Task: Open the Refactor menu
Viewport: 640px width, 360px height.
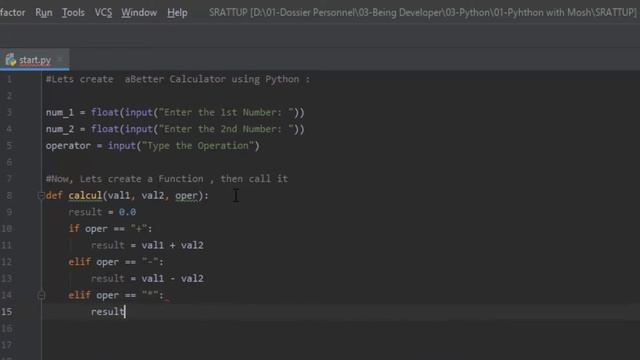Action: [x=12, y=13]
